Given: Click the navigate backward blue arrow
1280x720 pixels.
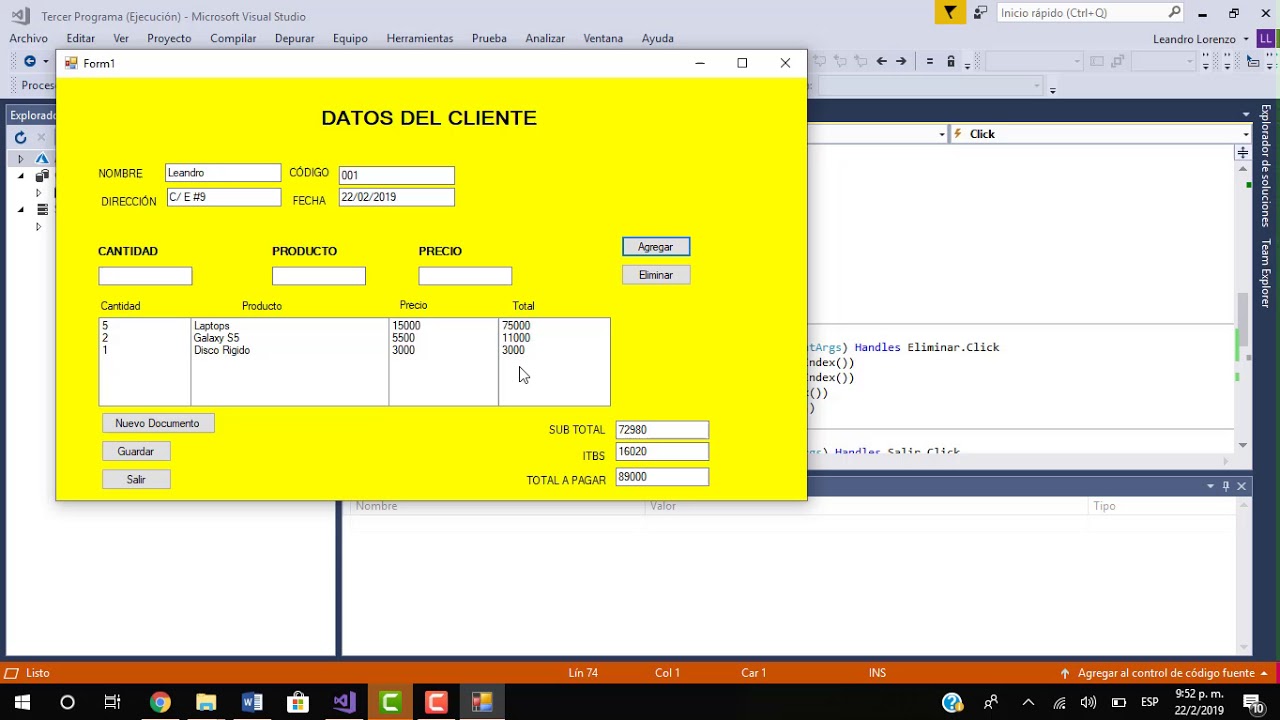Looking at the screenshot, I should coord(30,61).
